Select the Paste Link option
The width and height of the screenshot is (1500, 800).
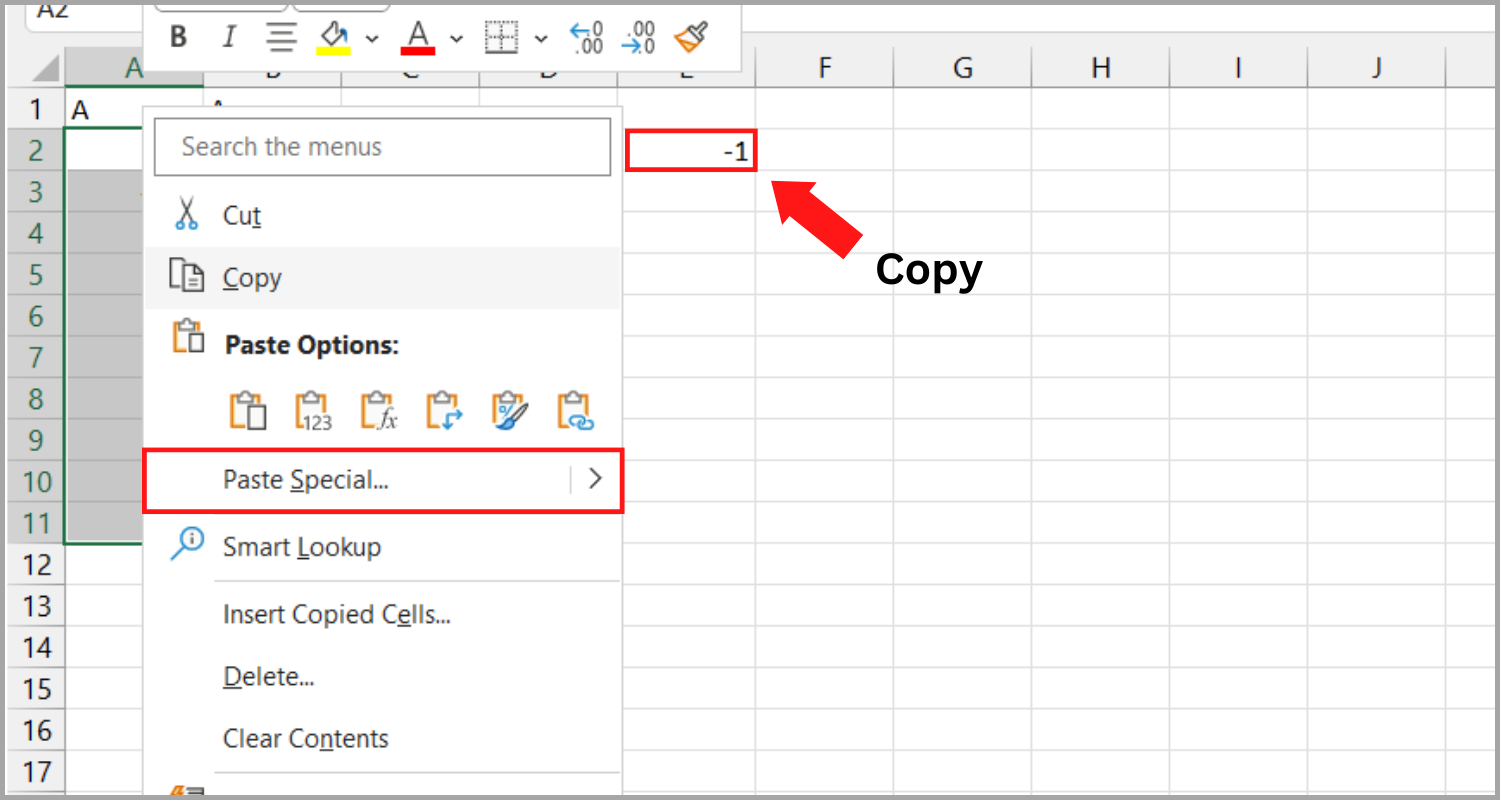click(x=574, y=410)
